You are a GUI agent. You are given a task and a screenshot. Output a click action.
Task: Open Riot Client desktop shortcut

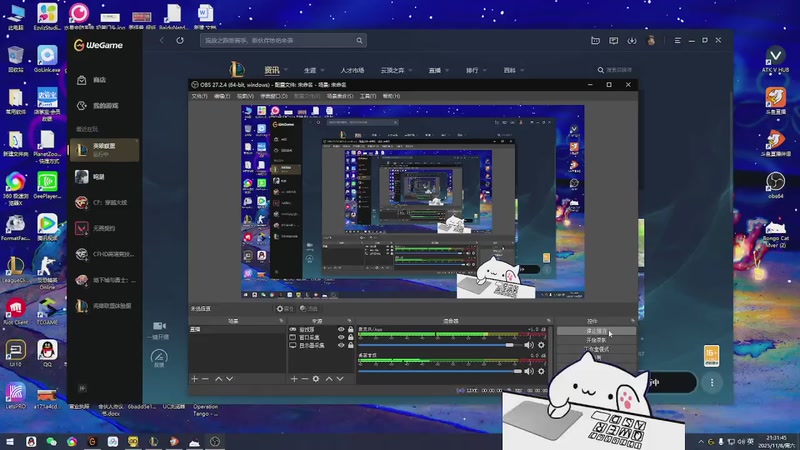tap(15, 311)
